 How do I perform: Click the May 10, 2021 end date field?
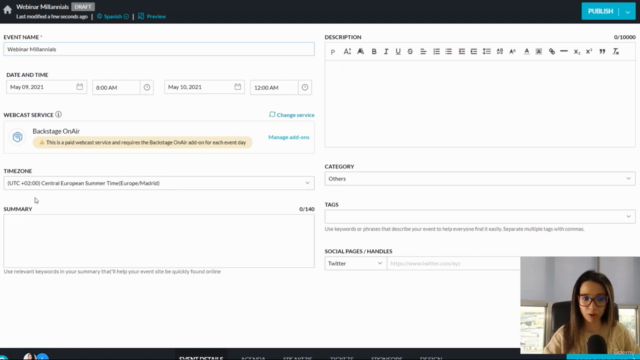pyautogui.click(x=204, y=87)
